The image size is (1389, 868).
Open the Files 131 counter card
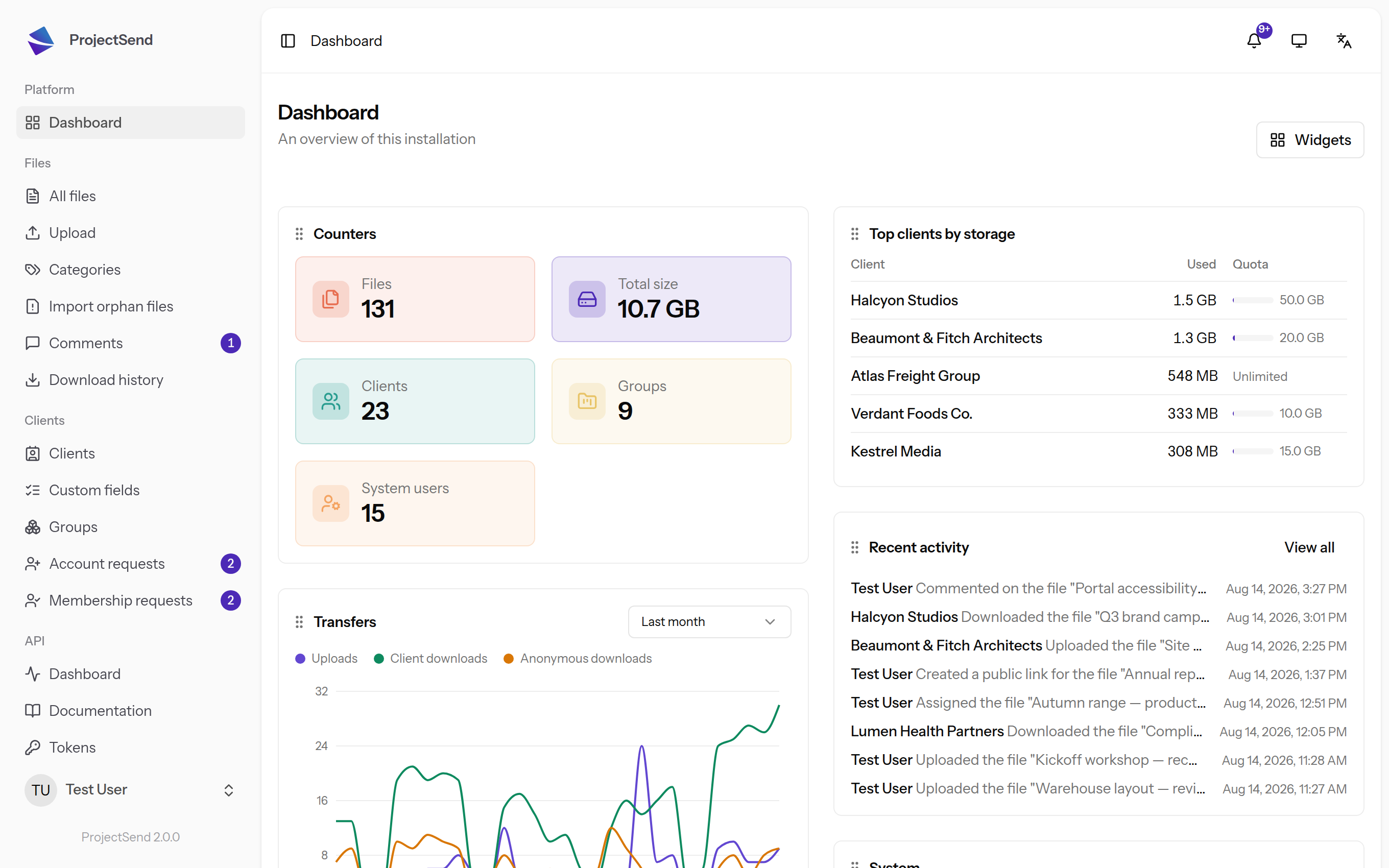[x=415, y=299]
